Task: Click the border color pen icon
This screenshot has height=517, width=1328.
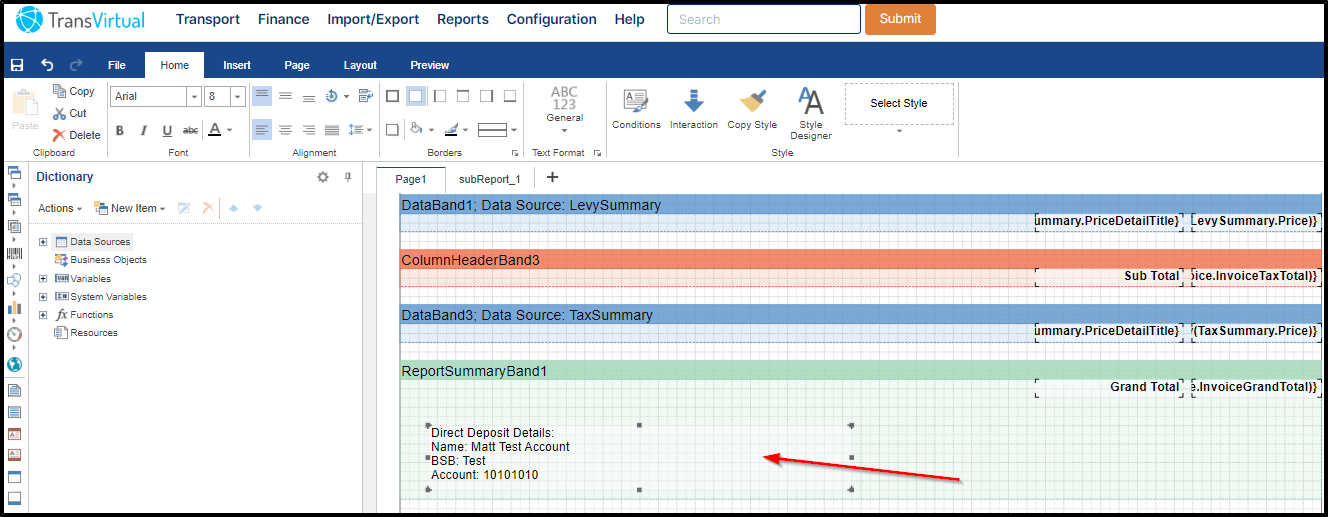Action: (x=450, y=130)
